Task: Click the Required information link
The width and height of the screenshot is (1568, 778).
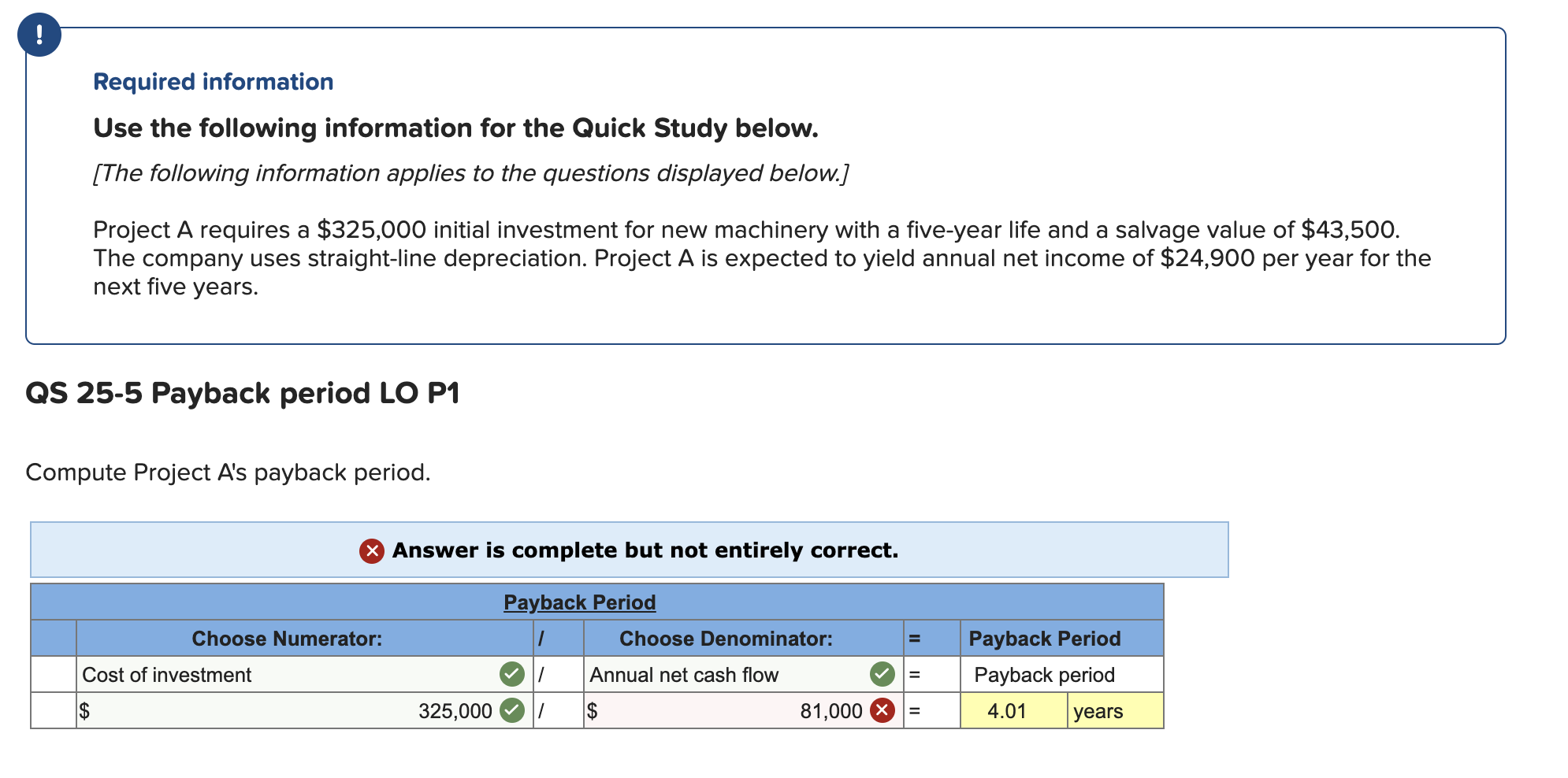Action: [x=213, y=81]
